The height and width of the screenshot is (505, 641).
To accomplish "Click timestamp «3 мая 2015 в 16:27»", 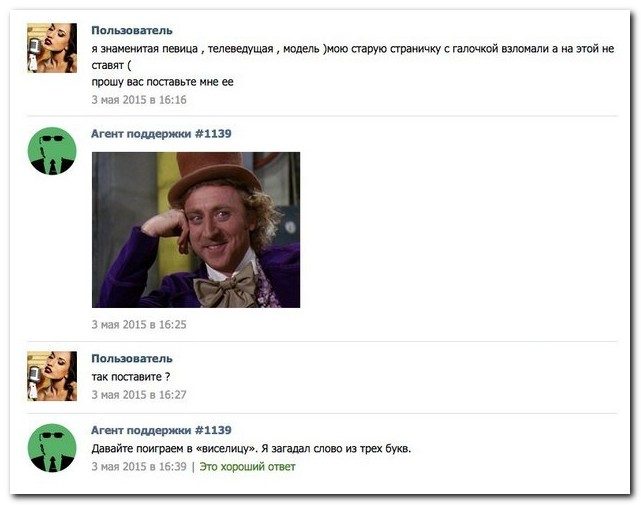I will click(x=139, y=395).
